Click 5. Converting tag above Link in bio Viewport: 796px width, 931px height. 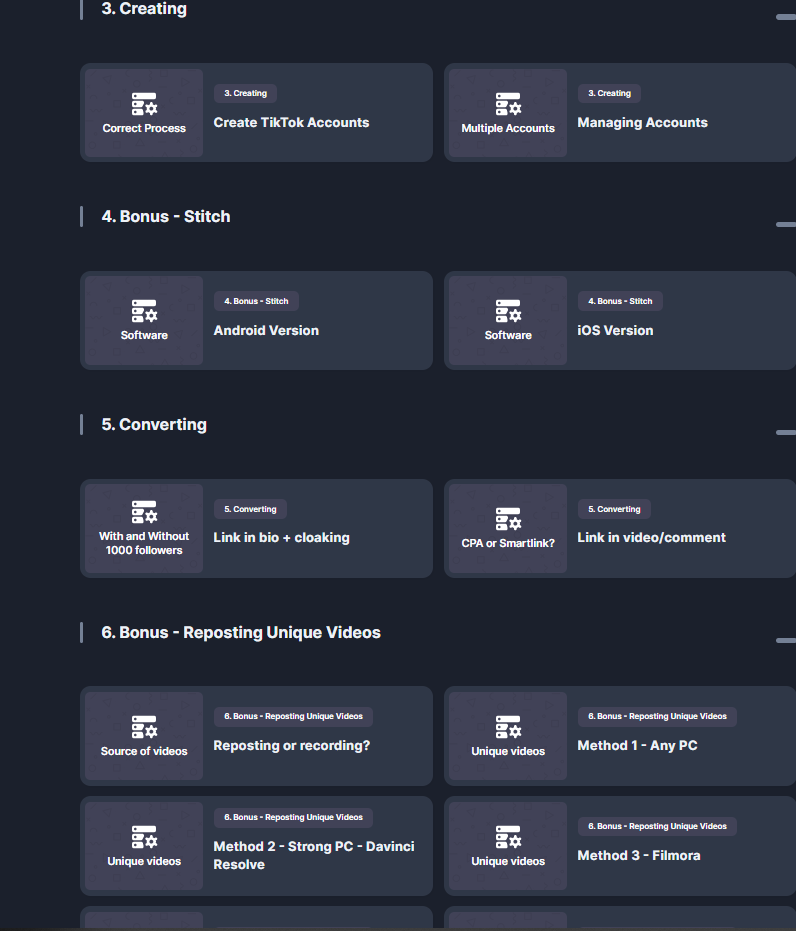coord(250,509)
